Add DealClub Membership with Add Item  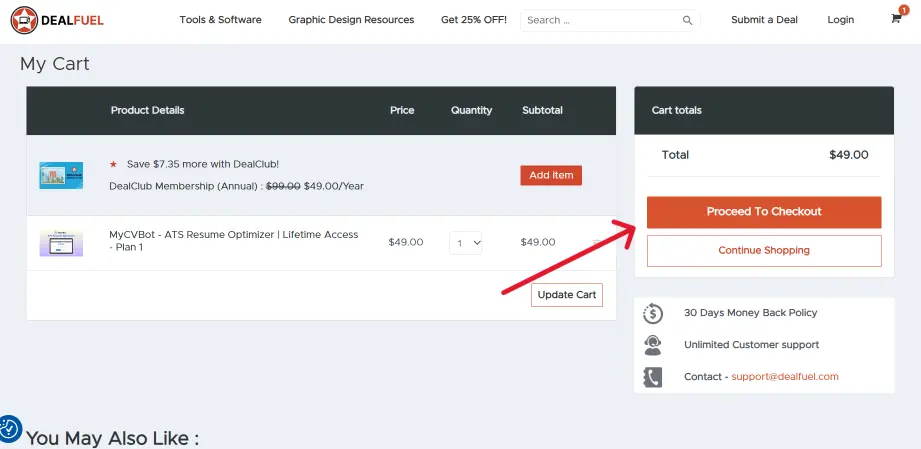551,175
